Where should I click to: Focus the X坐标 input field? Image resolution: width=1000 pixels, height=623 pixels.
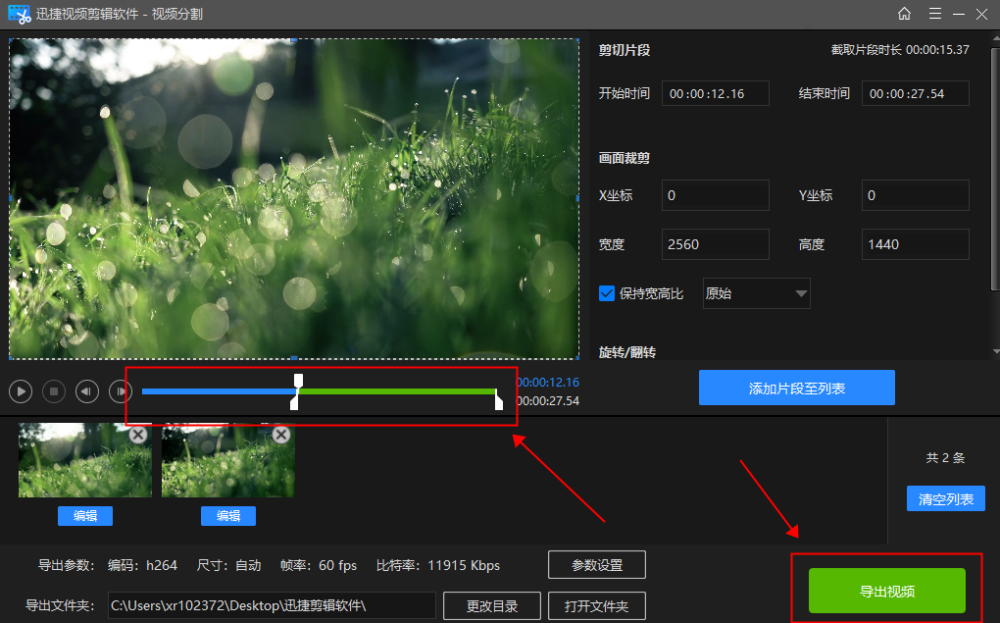pyautogui.click(x=715, y=195)
